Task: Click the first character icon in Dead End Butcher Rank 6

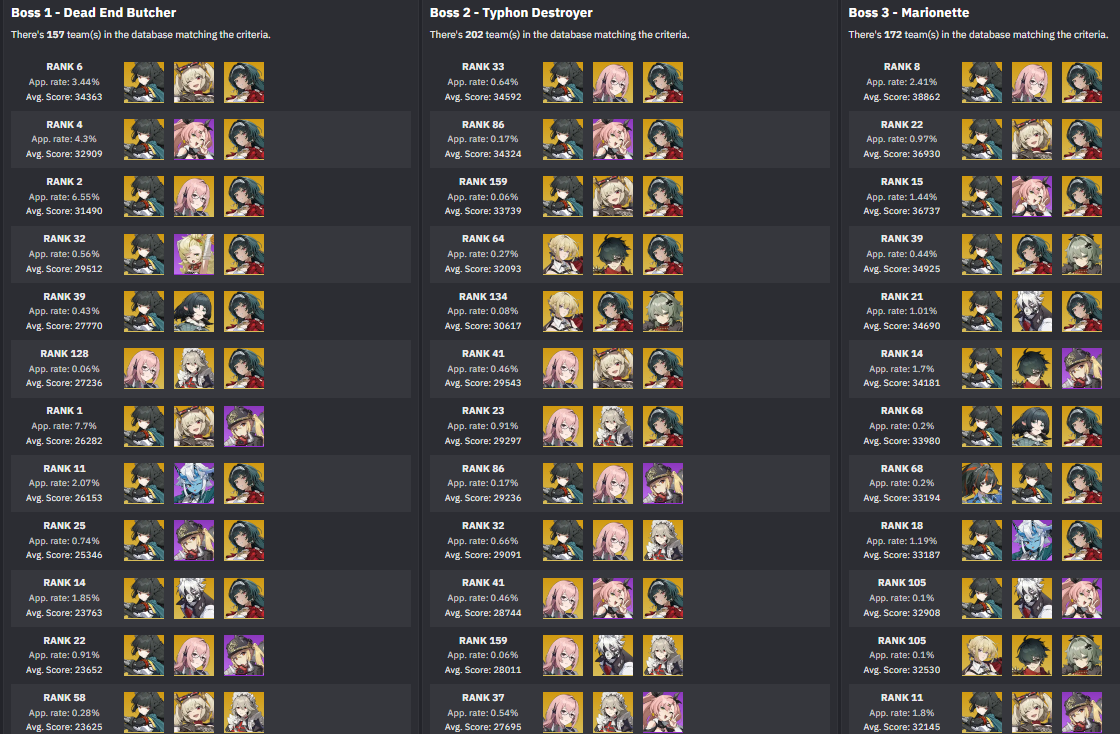Action: click(144, 82)
